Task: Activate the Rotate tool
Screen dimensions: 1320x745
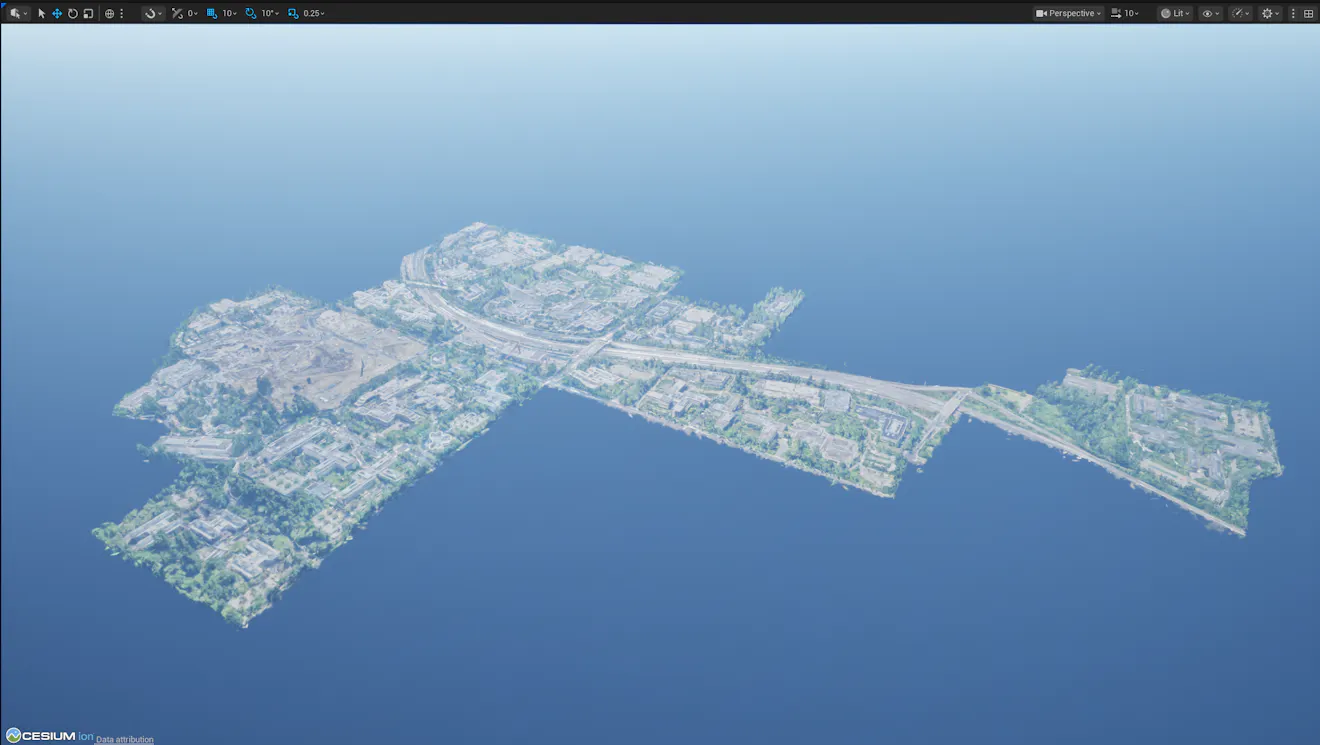Action: [73, 13]
